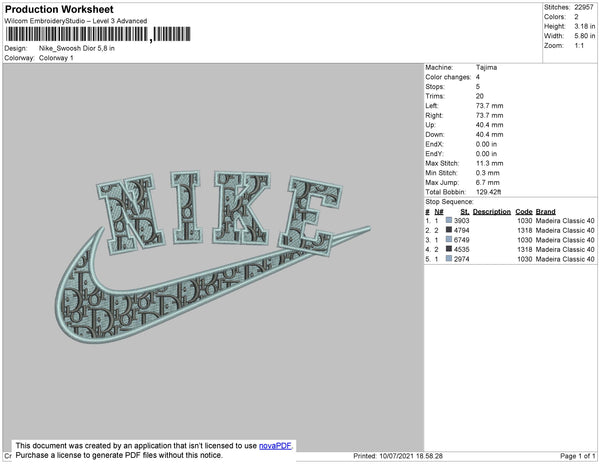600x464 pixels.
Task: Click stitch count '4794' in stop row 2
Action: pyautogui.click(x=461, y=230)
